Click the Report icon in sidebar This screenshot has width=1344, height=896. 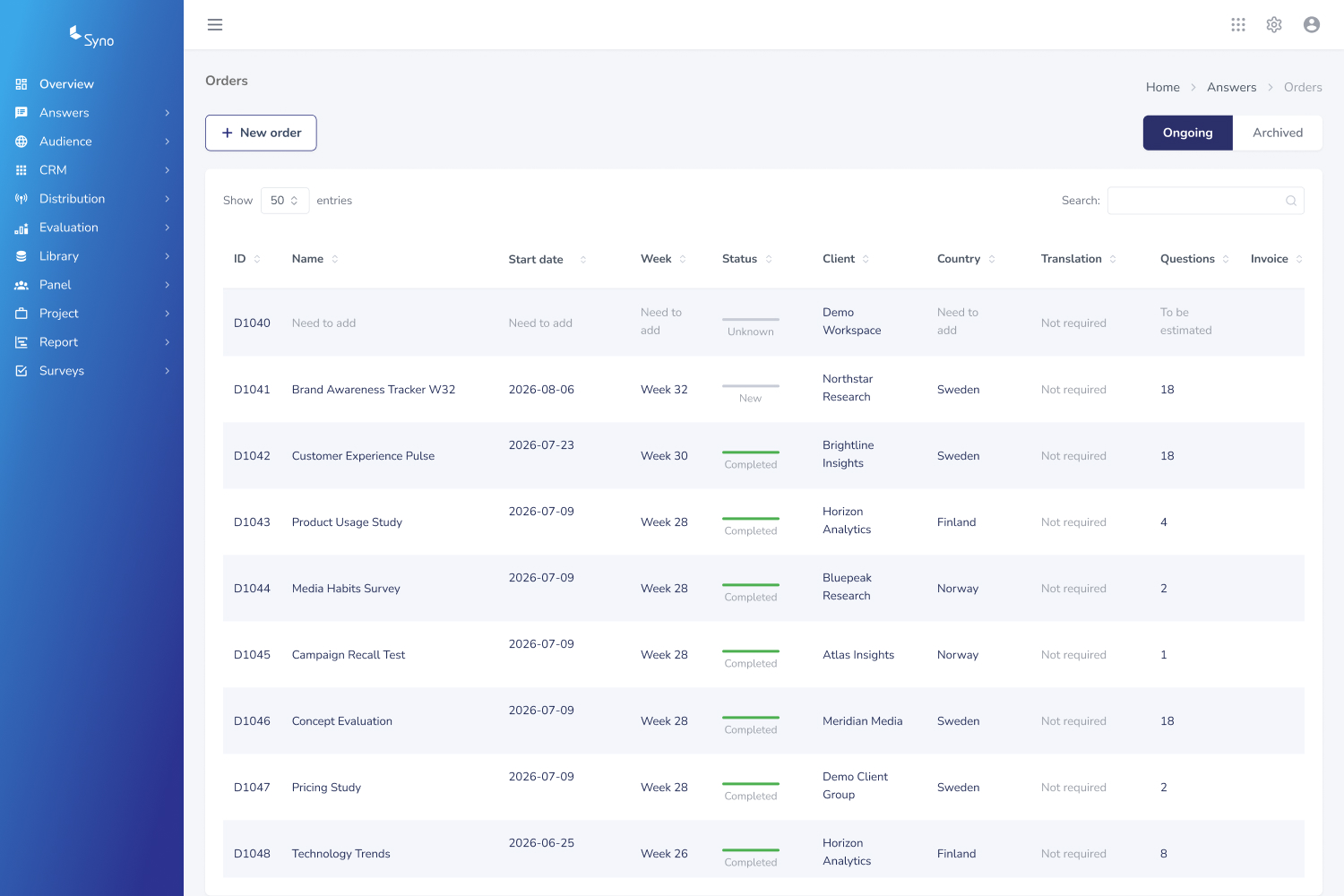click(22, 342)
